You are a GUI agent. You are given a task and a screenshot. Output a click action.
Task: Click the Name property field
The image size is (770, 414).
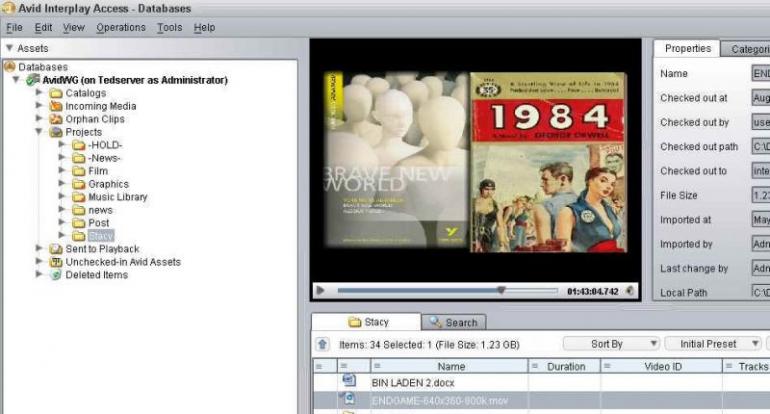761,73
